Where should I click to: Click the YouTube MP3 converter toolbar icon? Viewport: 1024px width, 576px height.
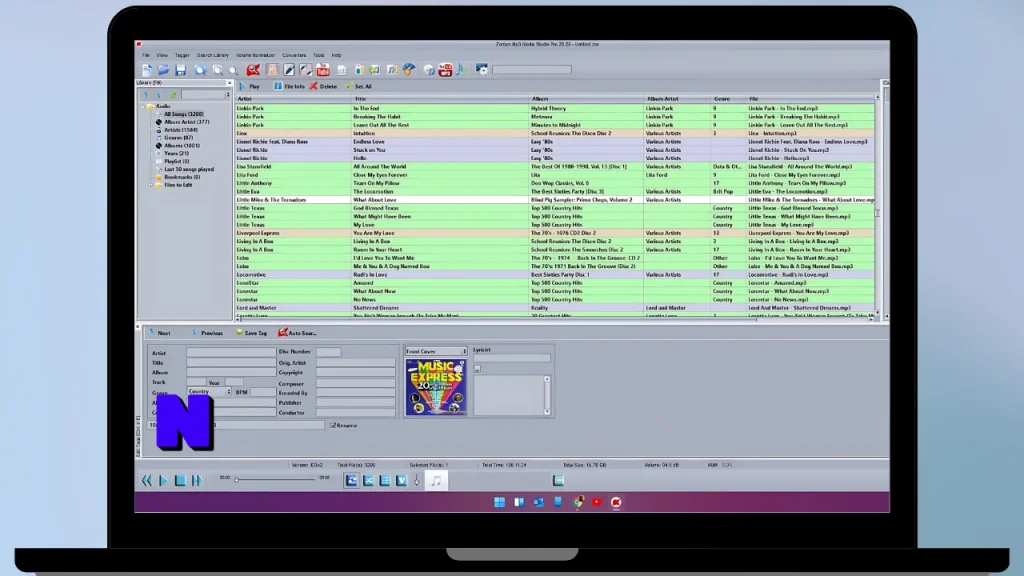click(445, 70)
